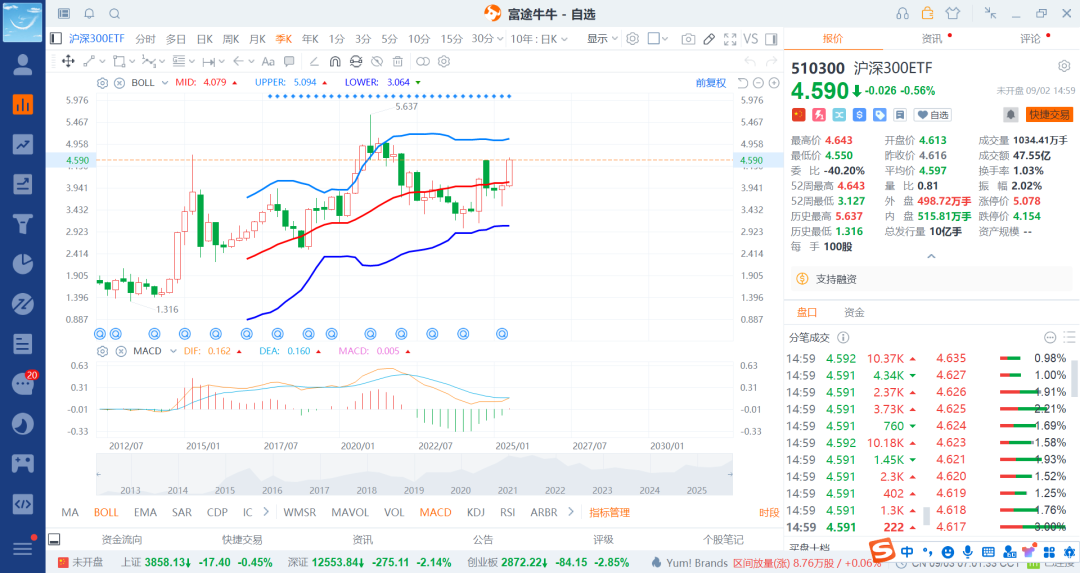Collapse the quote details panel chevron

click(x=931, y=256)
